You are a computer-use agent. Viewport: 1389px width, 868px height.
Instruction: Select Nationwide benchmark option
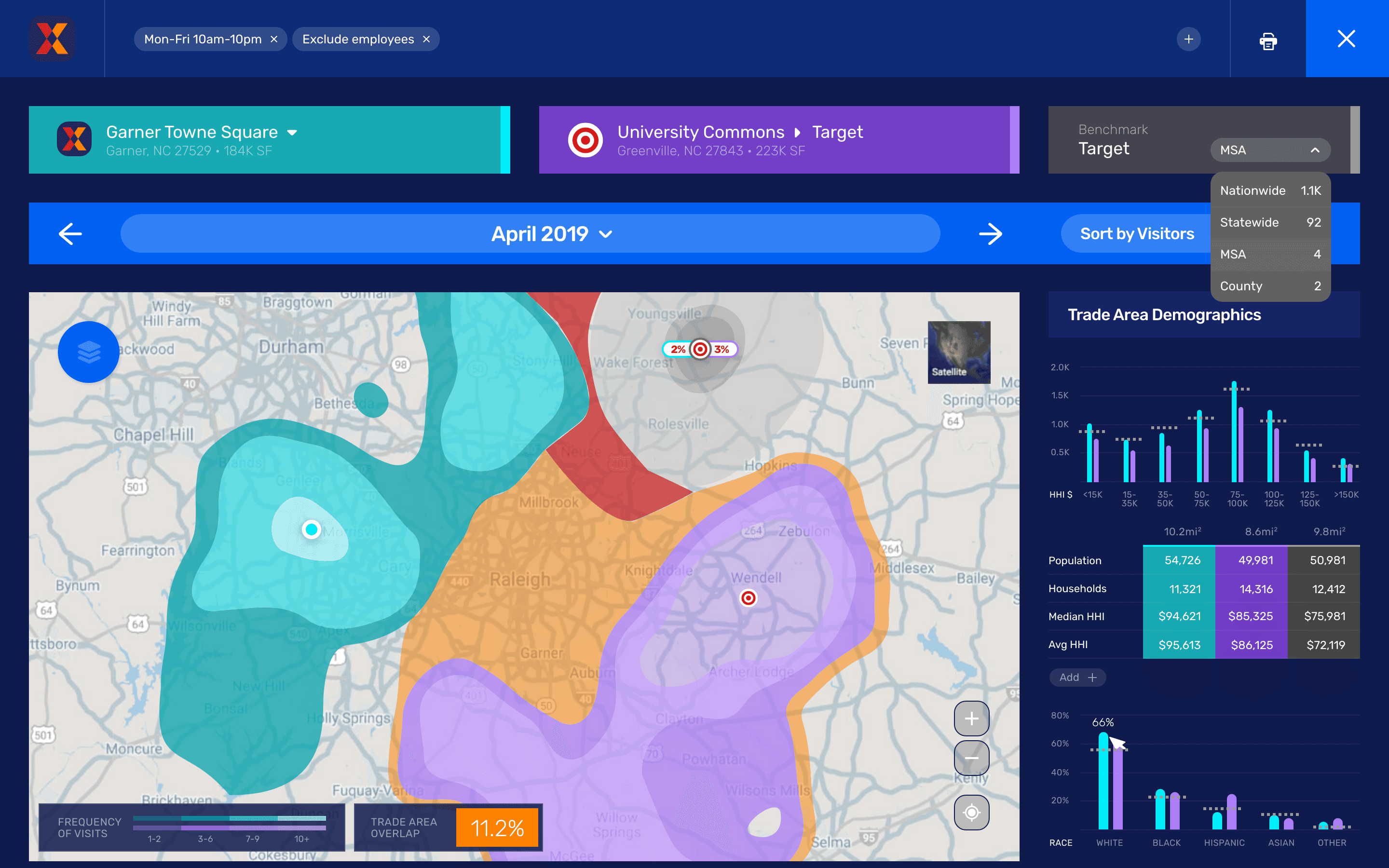point(1269,190)
